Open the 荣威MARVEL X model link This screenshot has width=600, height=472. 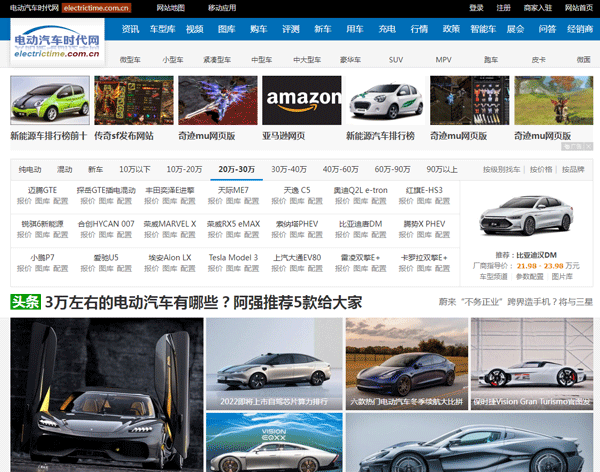tap(170, 224)
